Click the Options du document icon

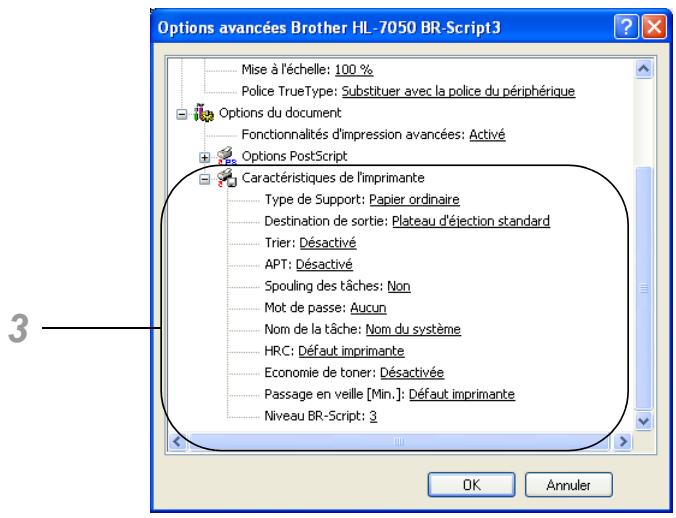(203, 113)
